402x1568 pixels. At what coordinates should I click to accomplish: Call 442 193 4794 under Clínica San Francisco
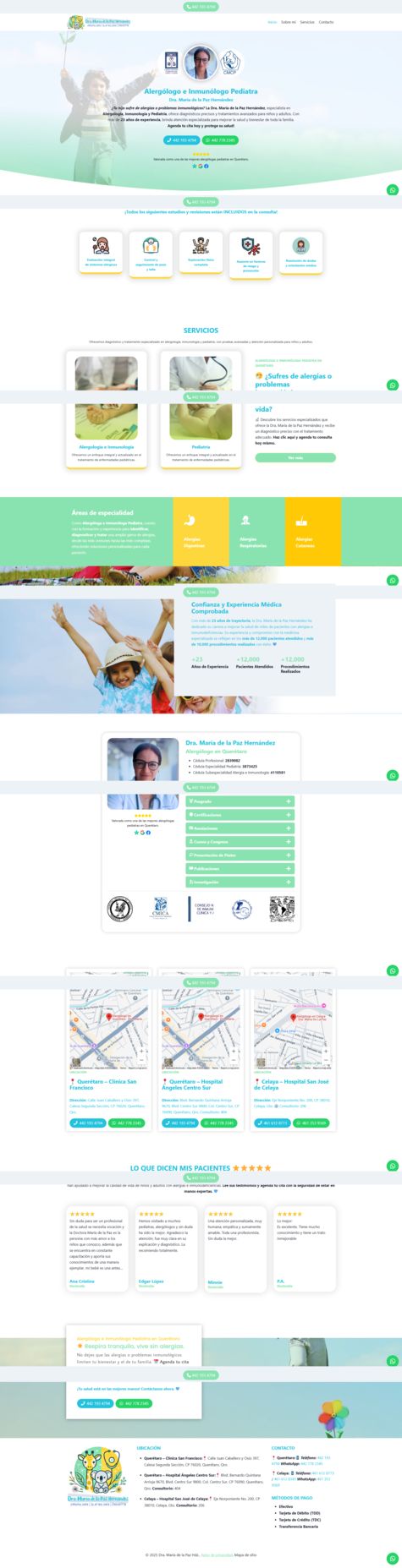click(x=88, y=1123)
